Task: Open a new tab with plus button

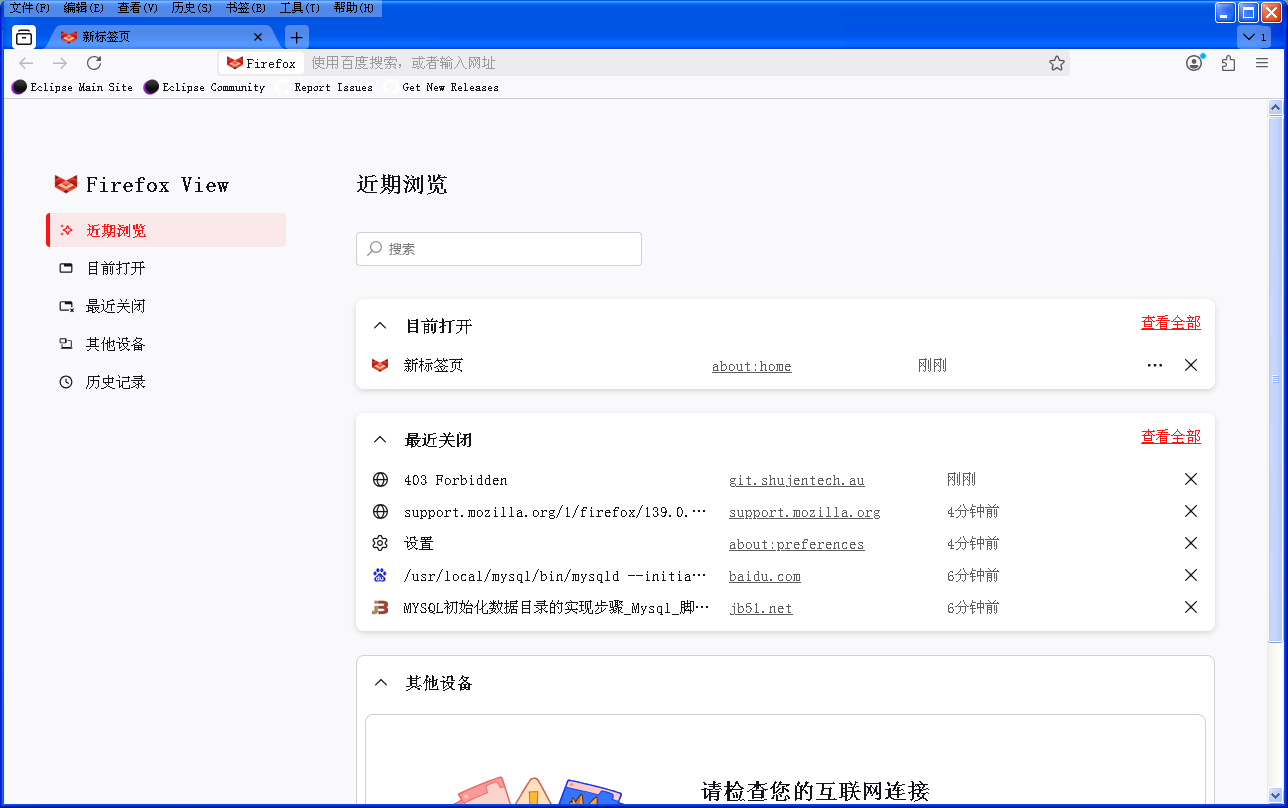Action: tap(296, 37)
